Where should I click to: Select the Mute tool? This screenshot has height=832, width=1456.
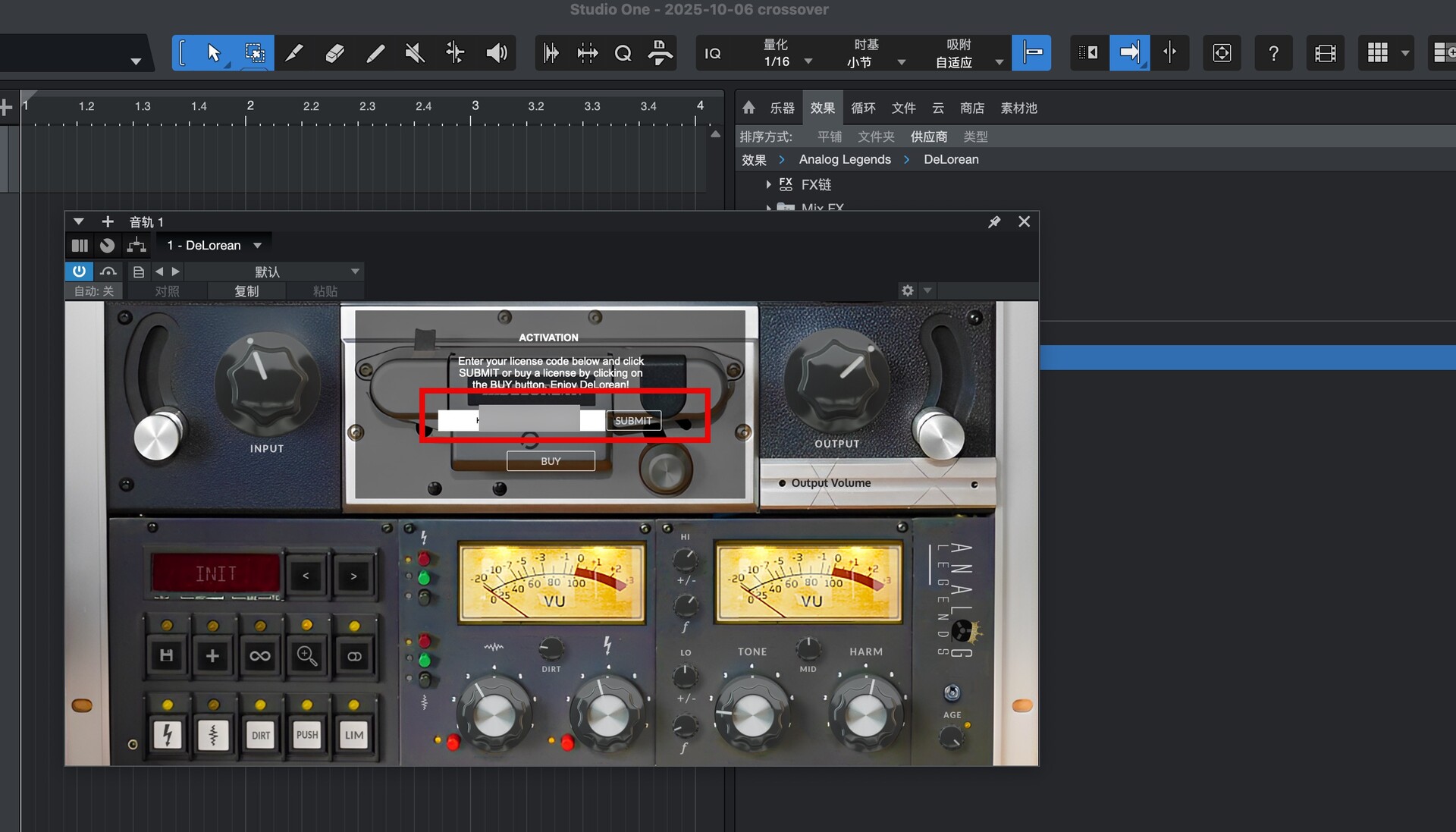(x=414, y=53)
